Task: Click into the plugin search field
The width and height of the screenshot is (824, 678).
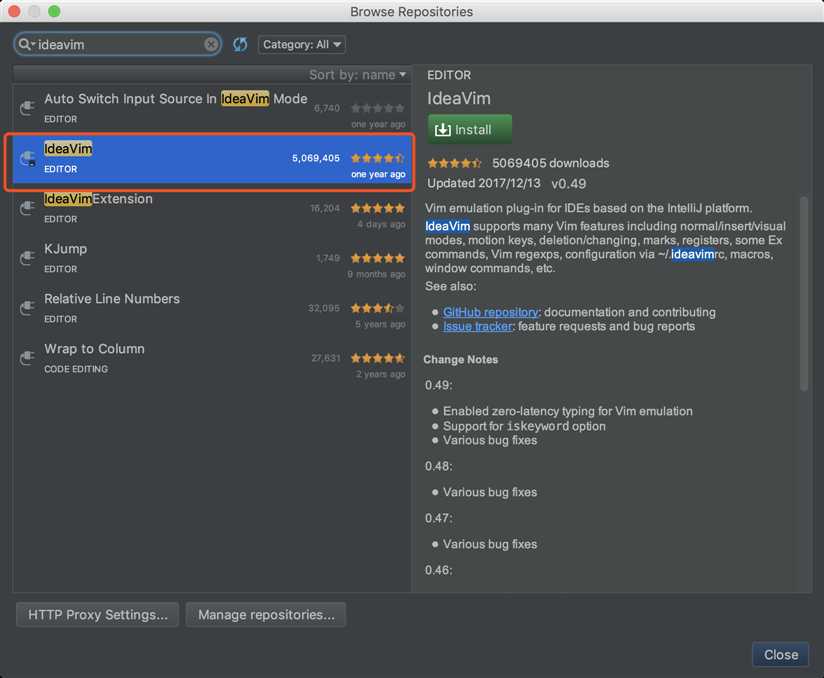Action: 120,44
